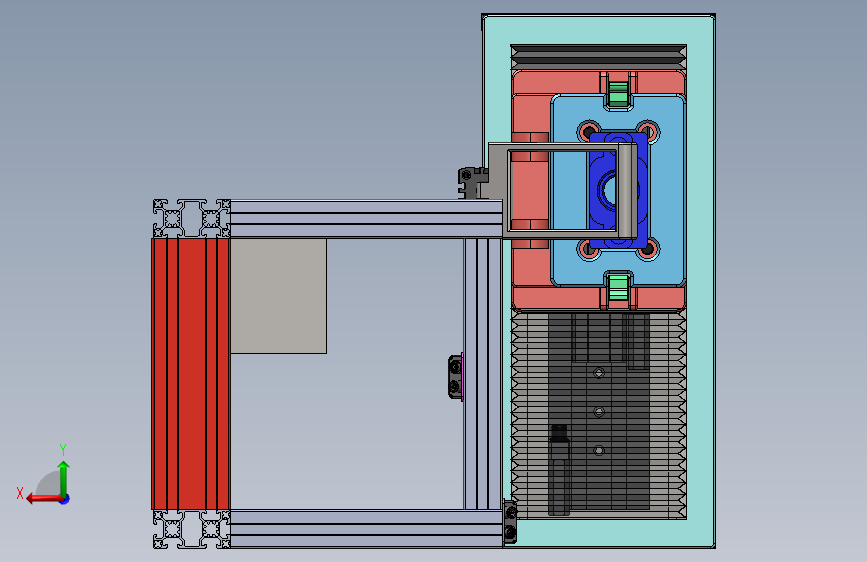Select the gray rectangular handle frame

coord(562,191)
